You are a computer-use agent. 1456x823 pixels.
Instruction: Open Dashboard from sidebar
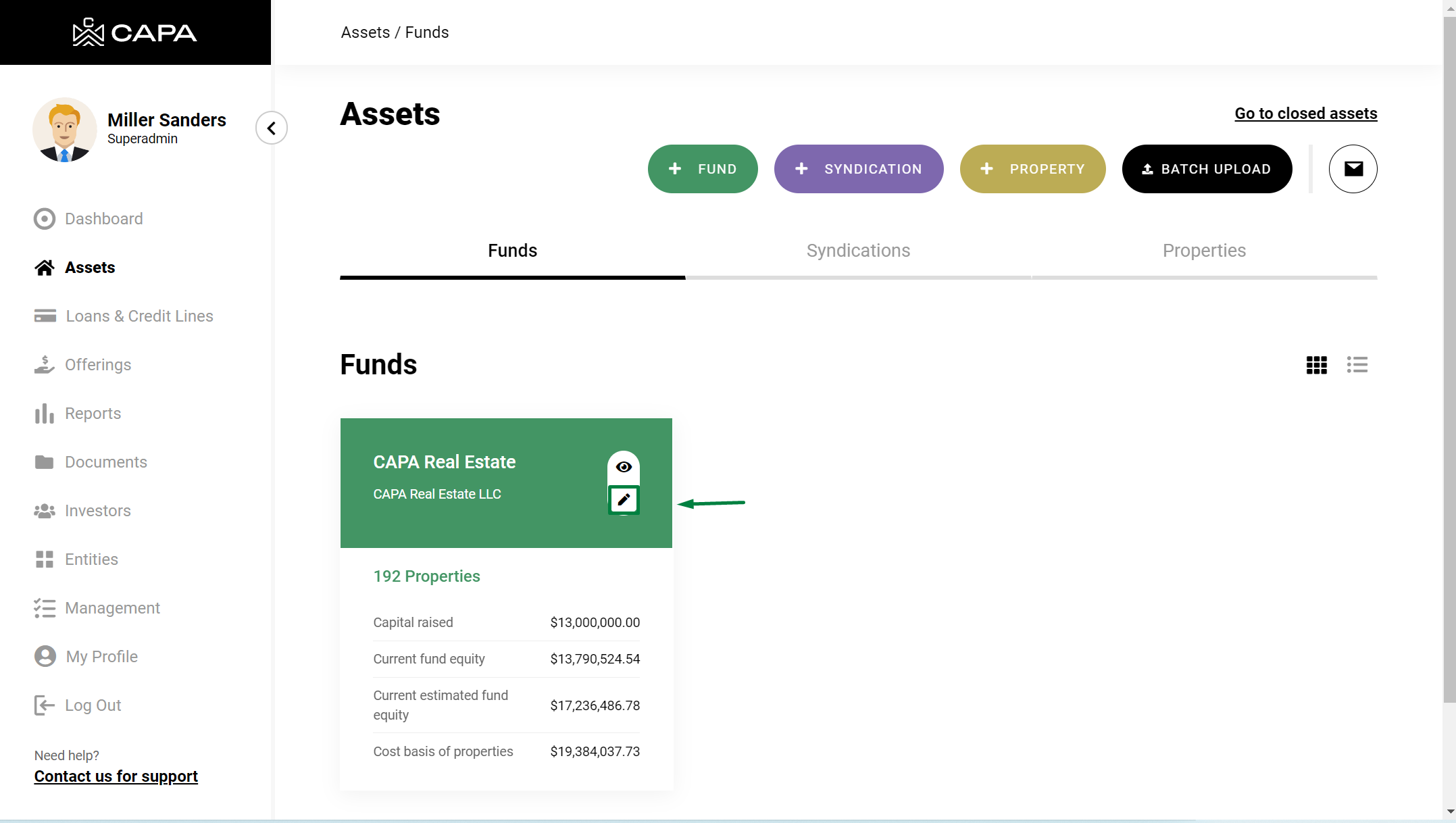click(103, 219)
